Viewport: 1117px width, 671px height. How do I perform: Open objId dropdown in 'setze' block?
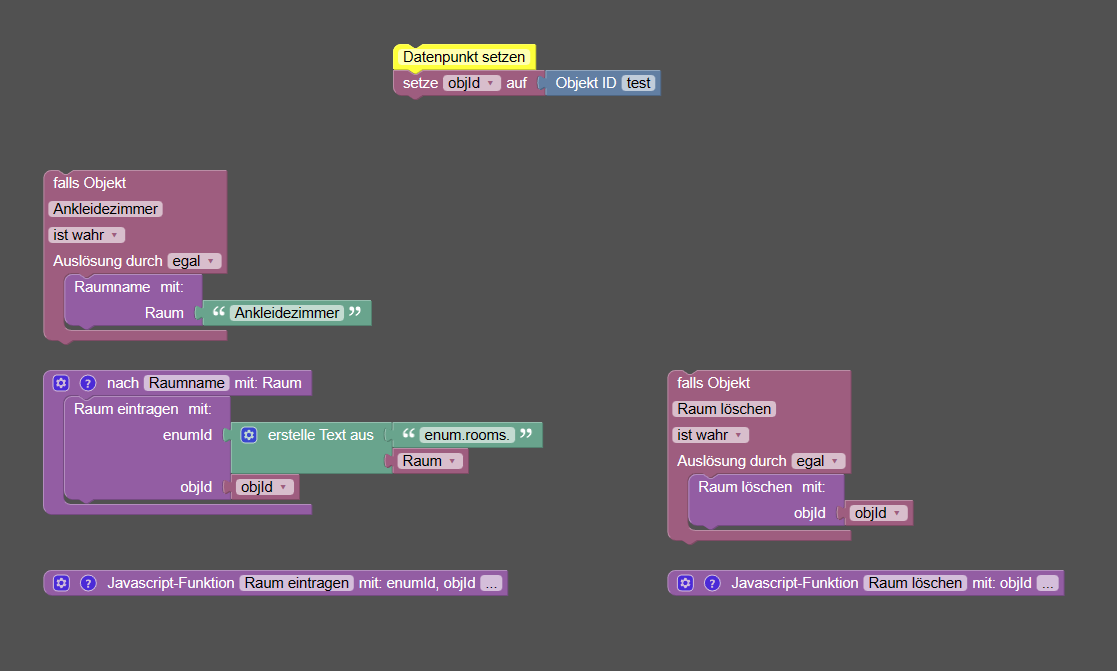point(472,83)
